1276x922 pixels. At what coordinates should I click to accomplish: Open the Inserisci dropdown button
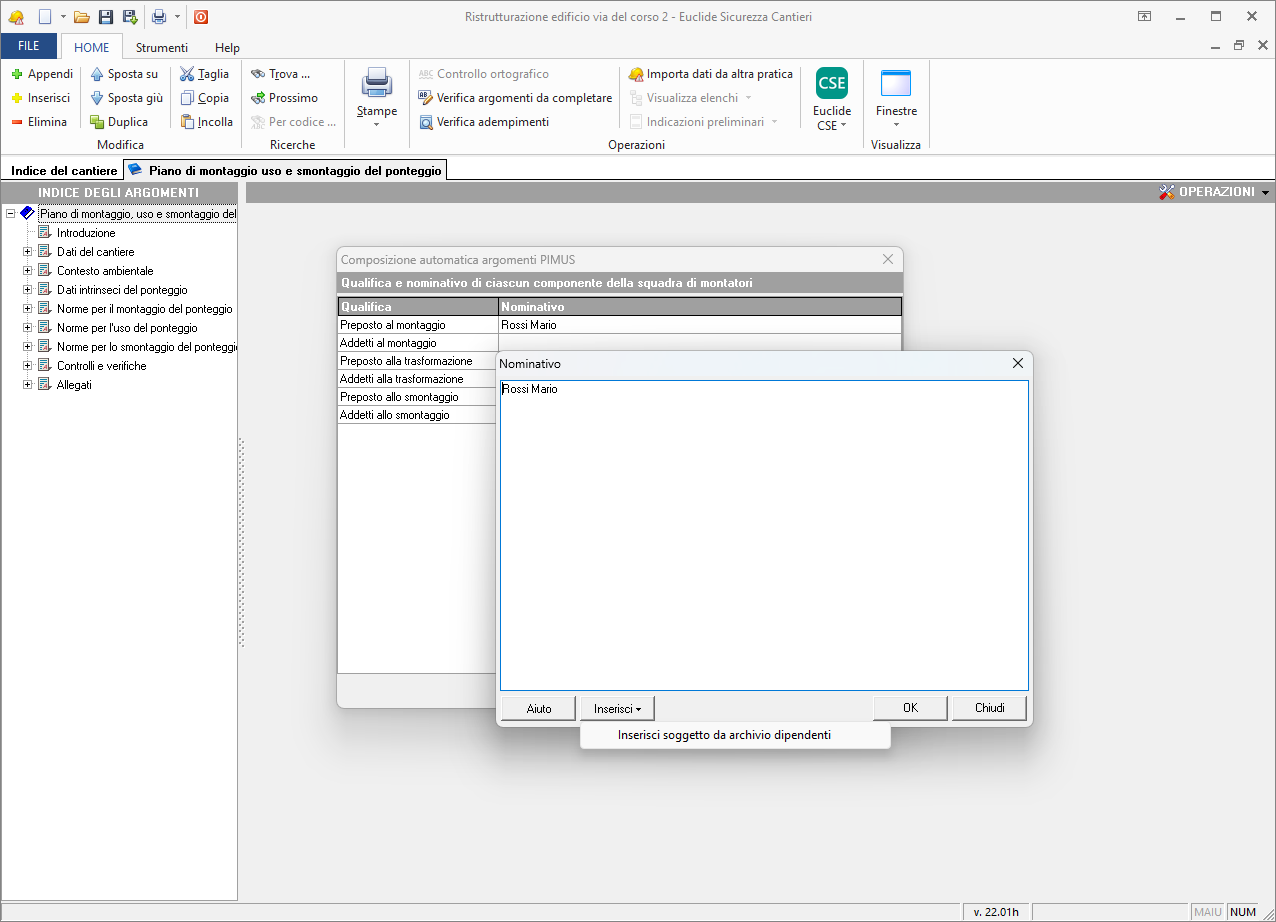617,708
